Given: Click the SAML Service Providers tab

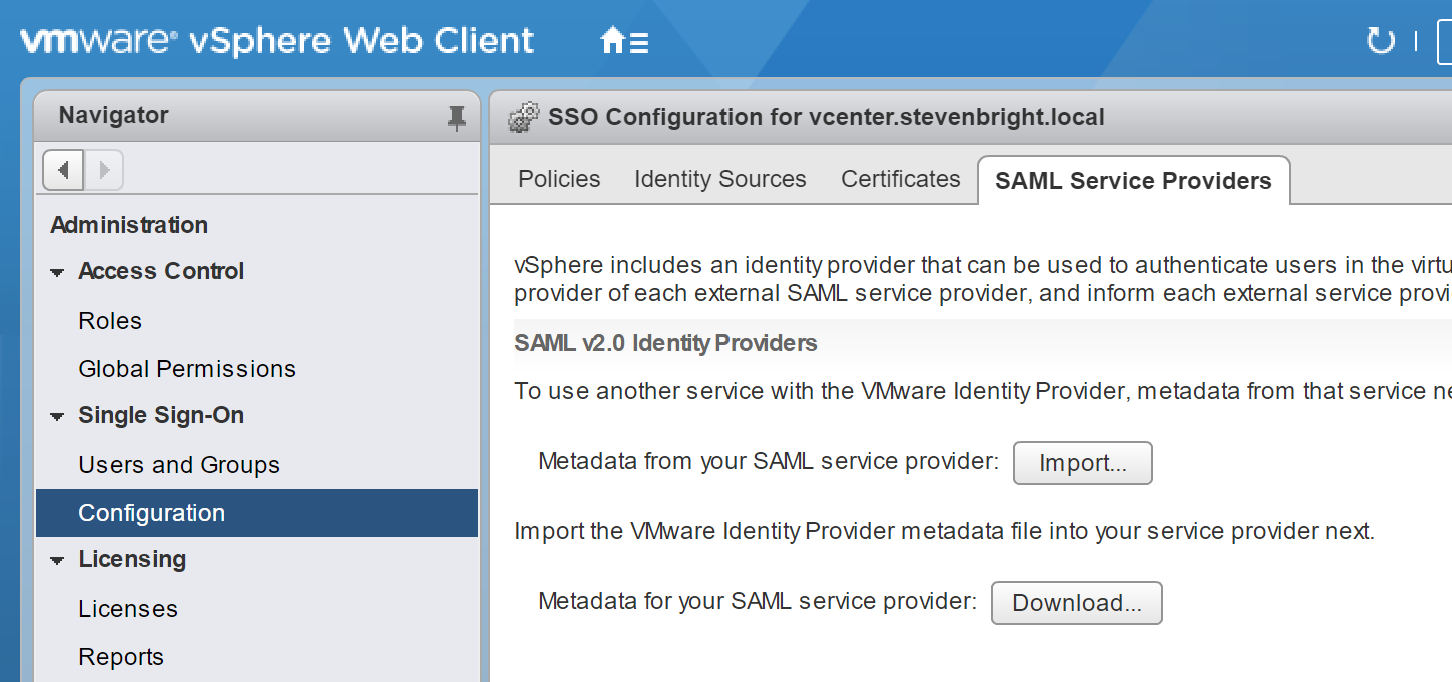Looking at the screenshot, I should pyautogui.click(x=1133, y=181).
